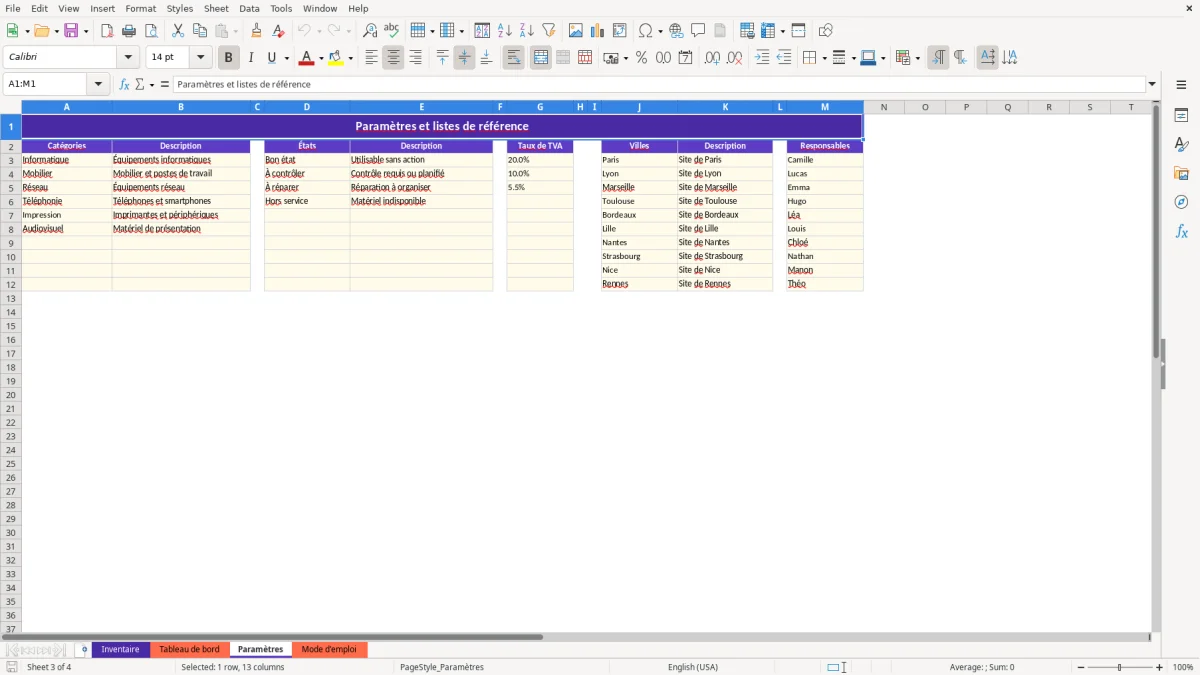Open the Format menu
The height and width of the screenshot is (675, 1200).
tap(141, 8)
